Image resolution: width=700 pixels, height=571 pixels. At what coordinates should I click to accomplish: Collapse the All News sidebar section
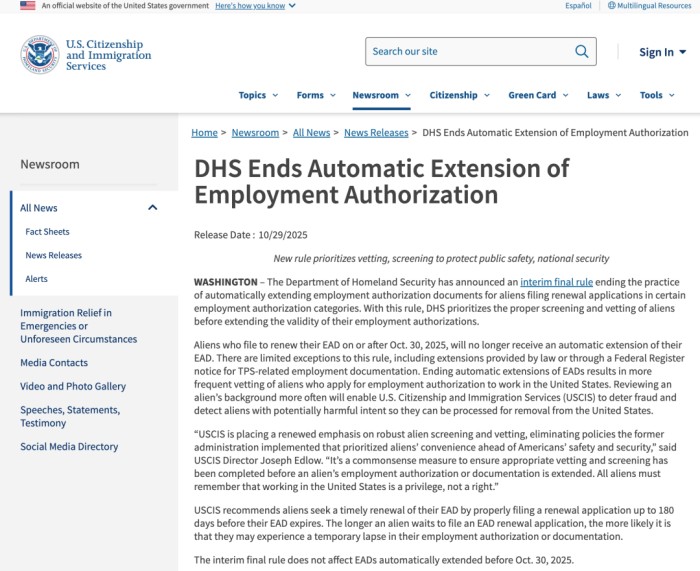pyautogui.click(x=152, y=208)
